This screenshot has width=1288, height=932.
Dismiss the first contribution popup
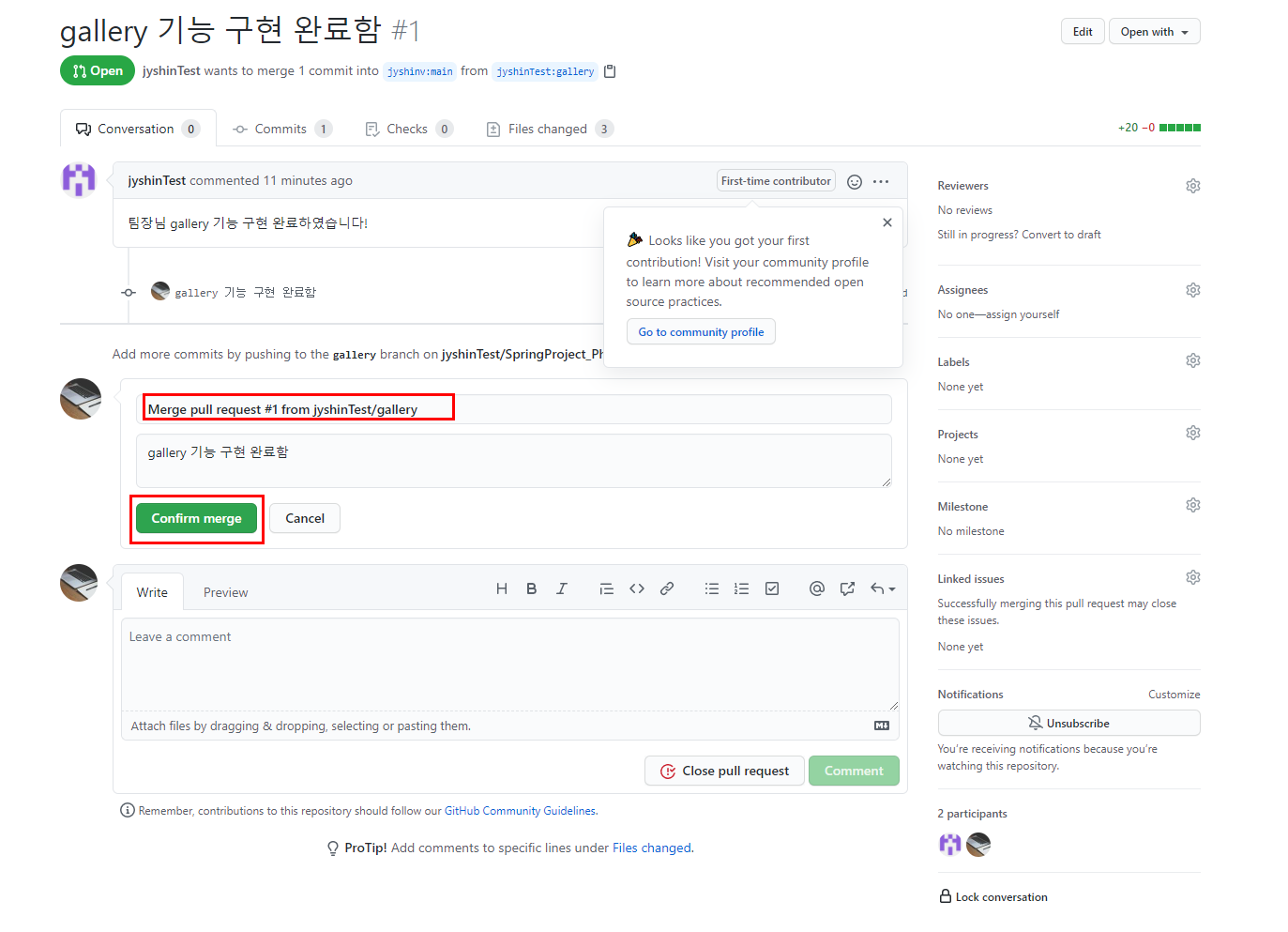[x=887, y=222]
